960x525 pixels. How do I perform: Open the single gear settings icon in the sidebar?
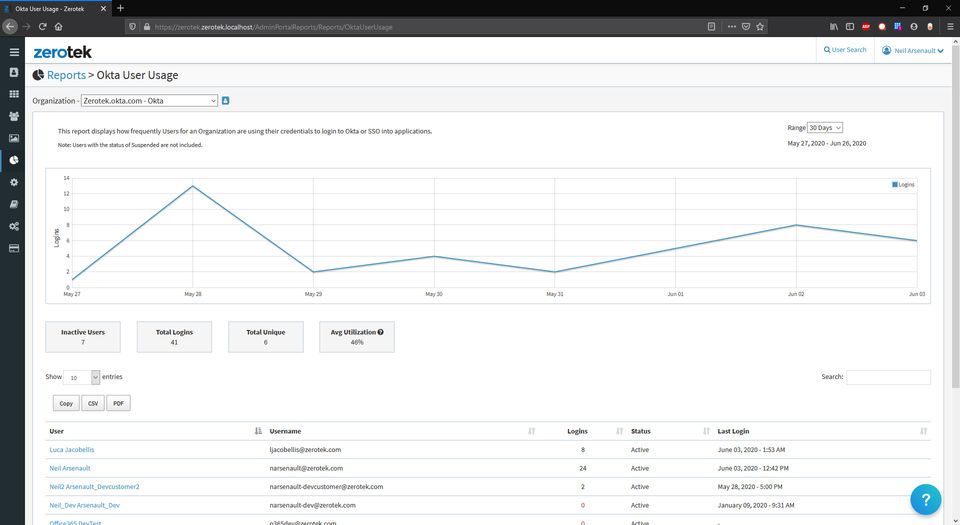pyautogui.click(x=14, y=182)
